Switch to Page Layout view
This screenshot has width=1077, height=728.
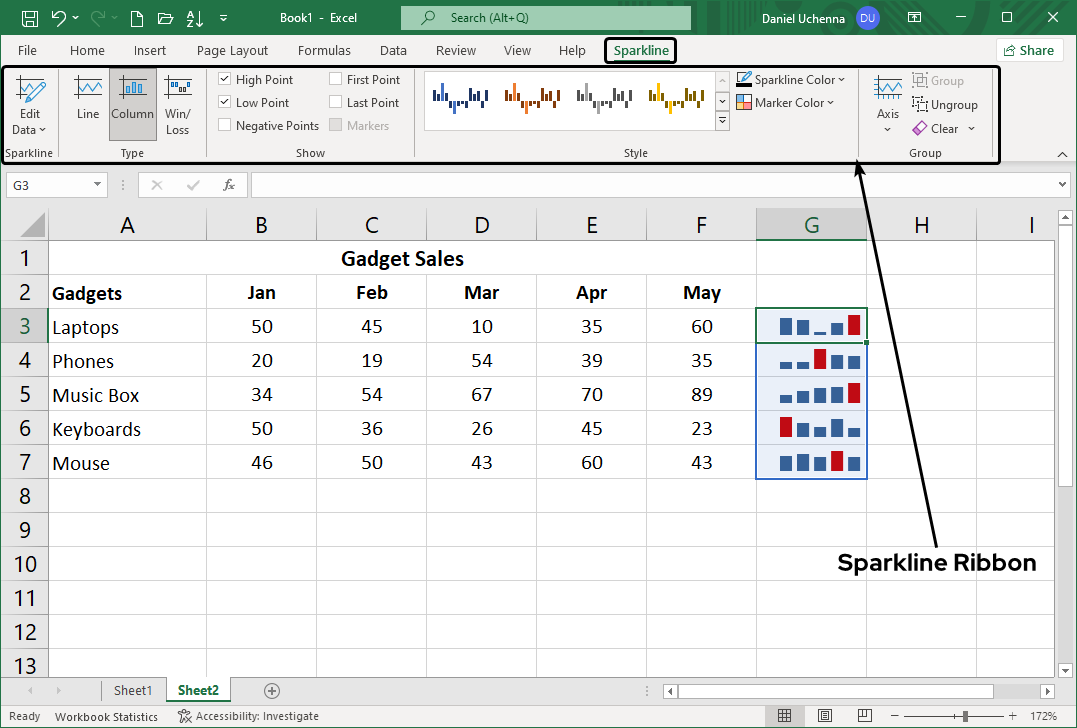point(824,716)
